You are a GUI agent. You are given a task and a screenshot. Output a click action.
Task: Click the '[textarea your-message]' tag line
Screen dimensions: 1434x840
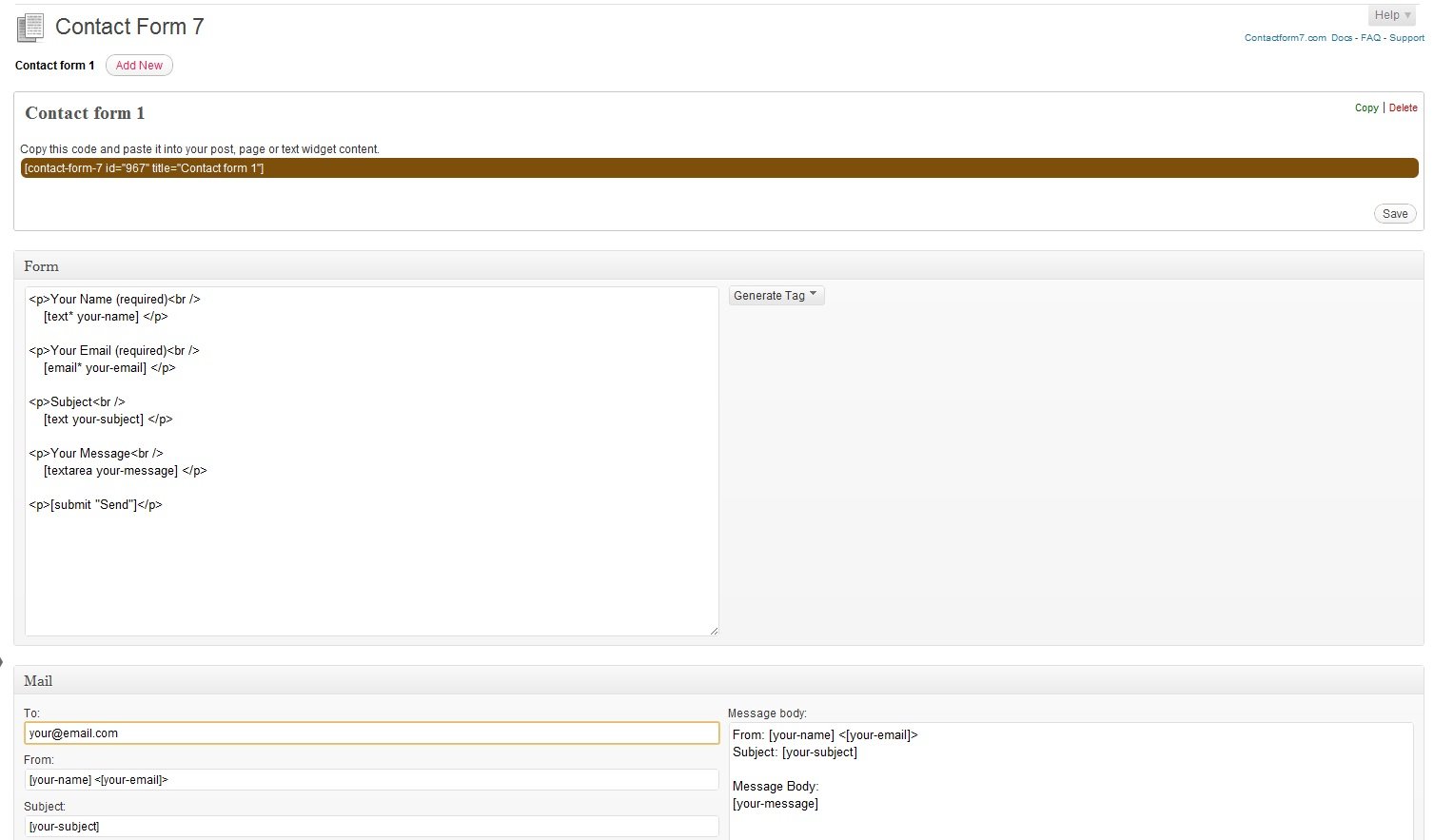coord(125,471)
